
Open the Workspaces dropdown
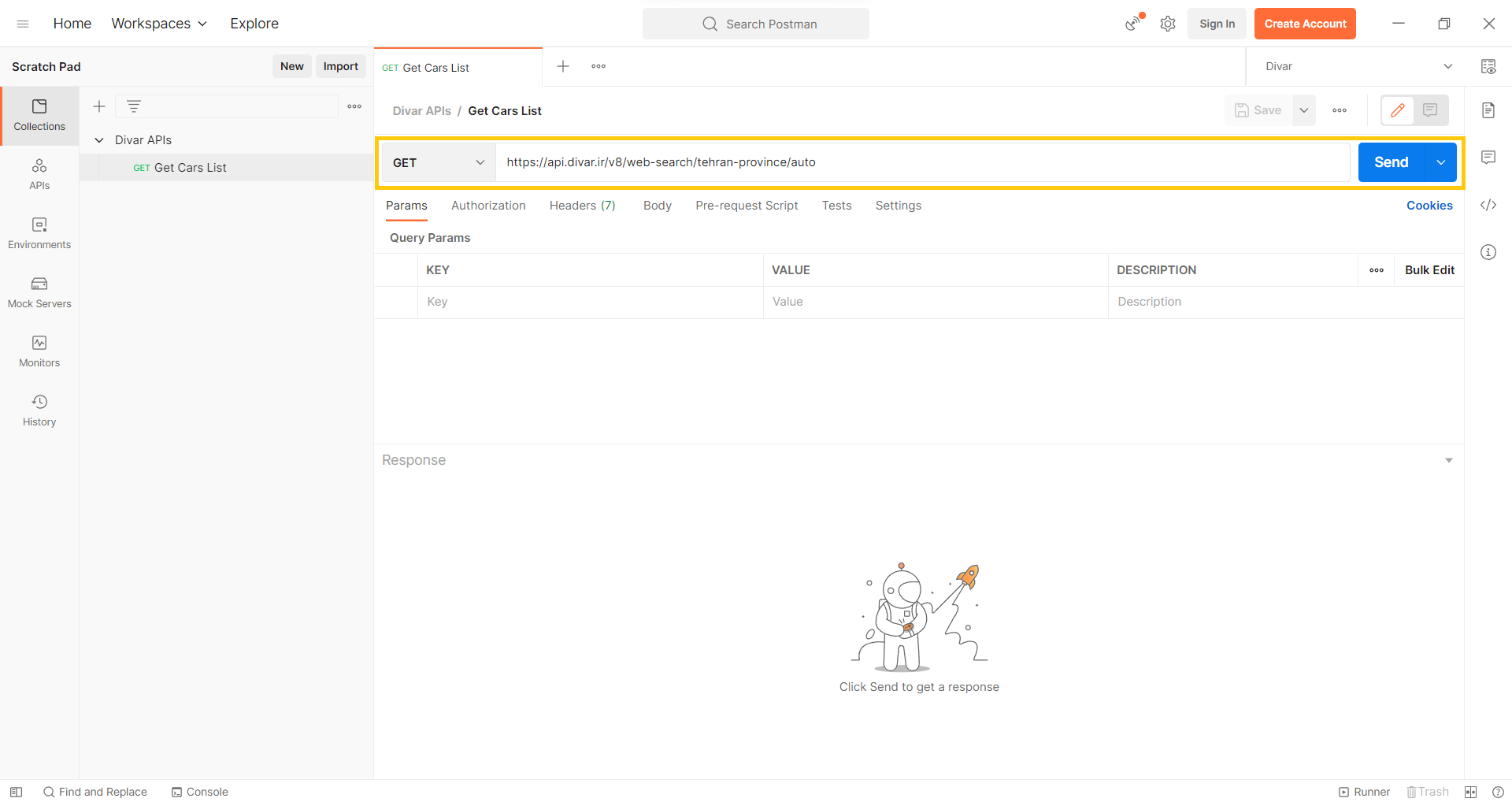pyautogui.click(x=159, y=24)
